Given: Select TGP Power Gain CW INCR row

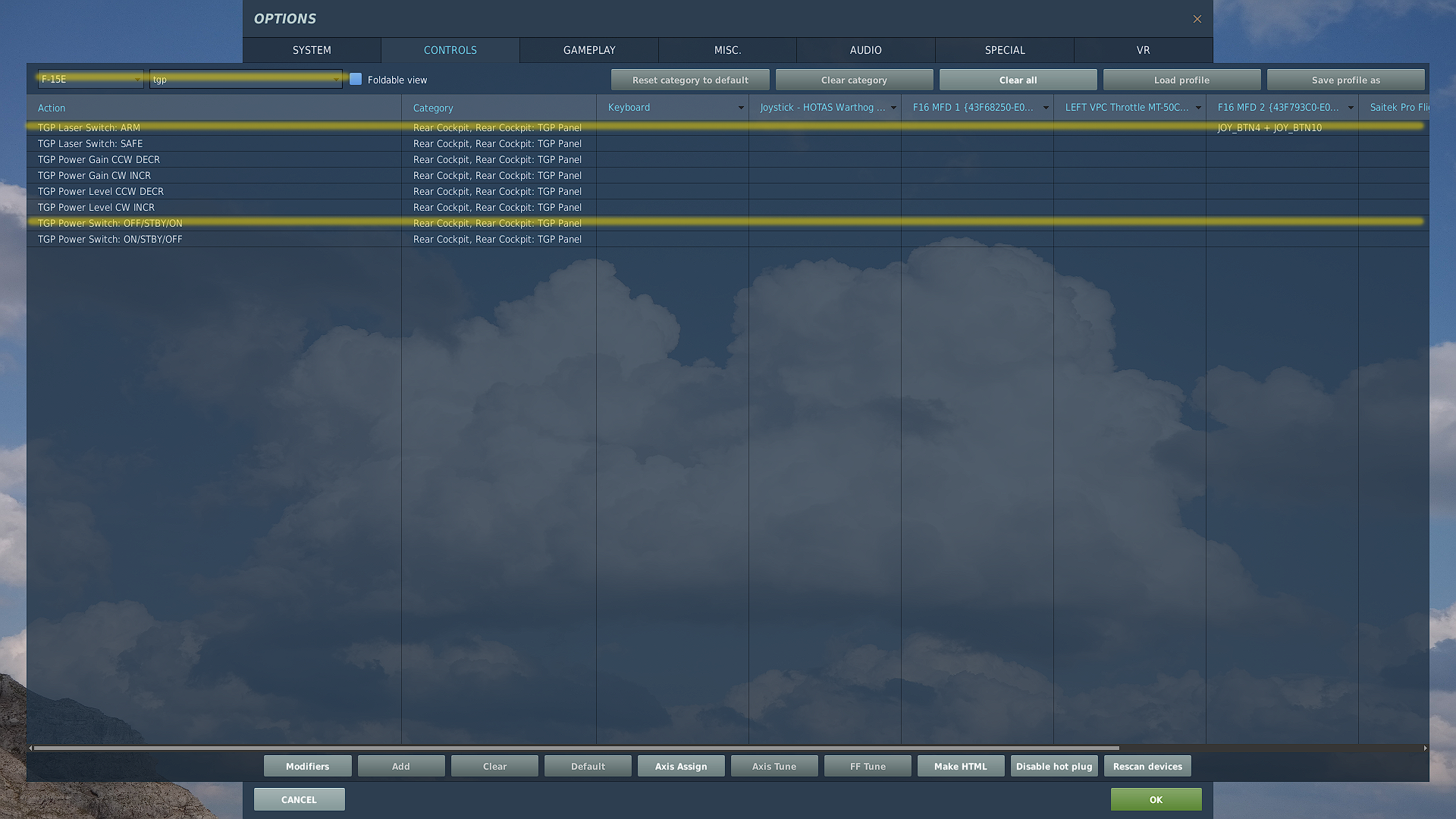Looking at the screenshot, I should pos(728,175).
